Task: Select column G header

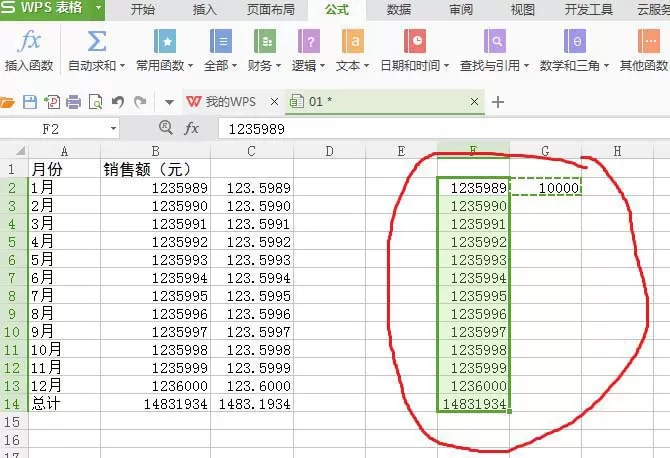Action: click(x=545, y=151)
